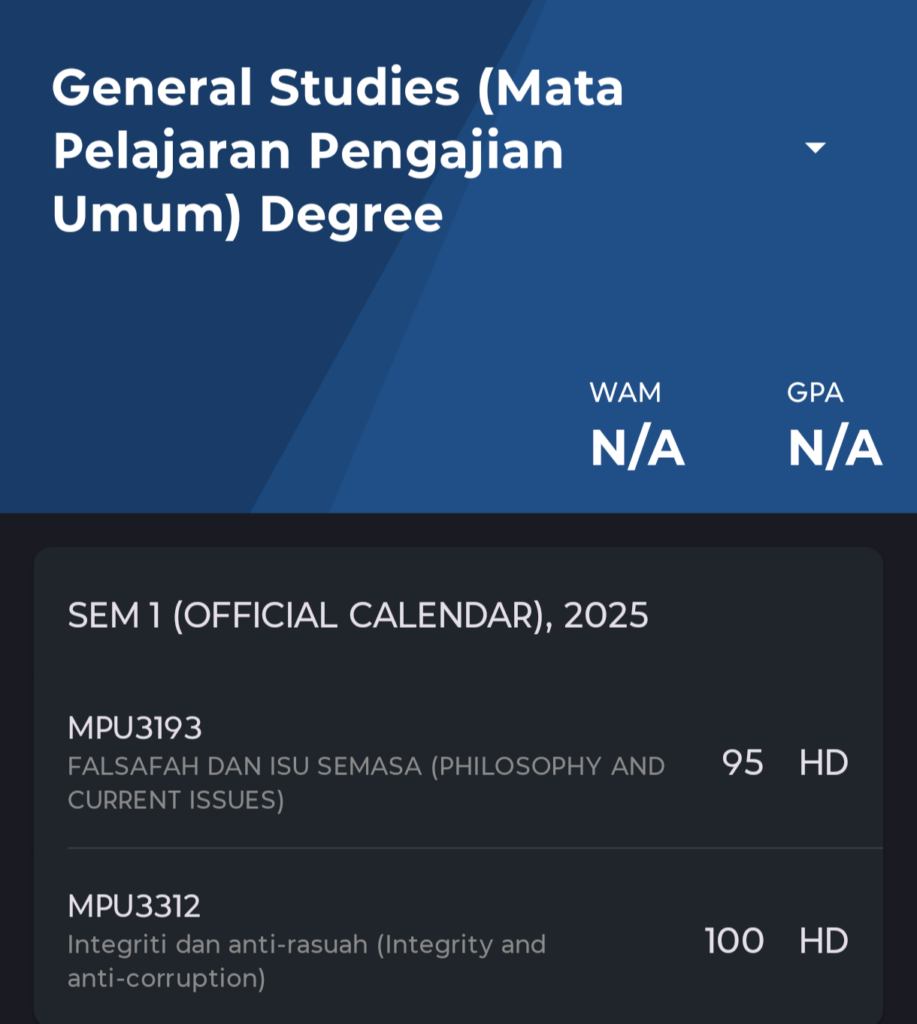This screenshot has width=917, height=1024.
Task: Tap the WAM N/A value
Action: 637,447
